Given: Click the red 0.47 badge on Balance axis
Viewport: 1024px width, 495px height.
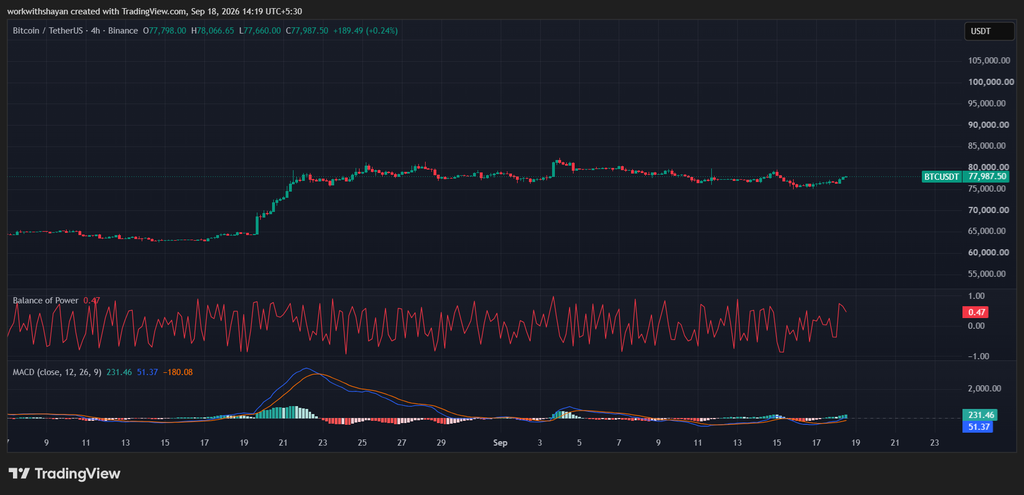Looking at the screenshot, I should [x=976, y=312].
